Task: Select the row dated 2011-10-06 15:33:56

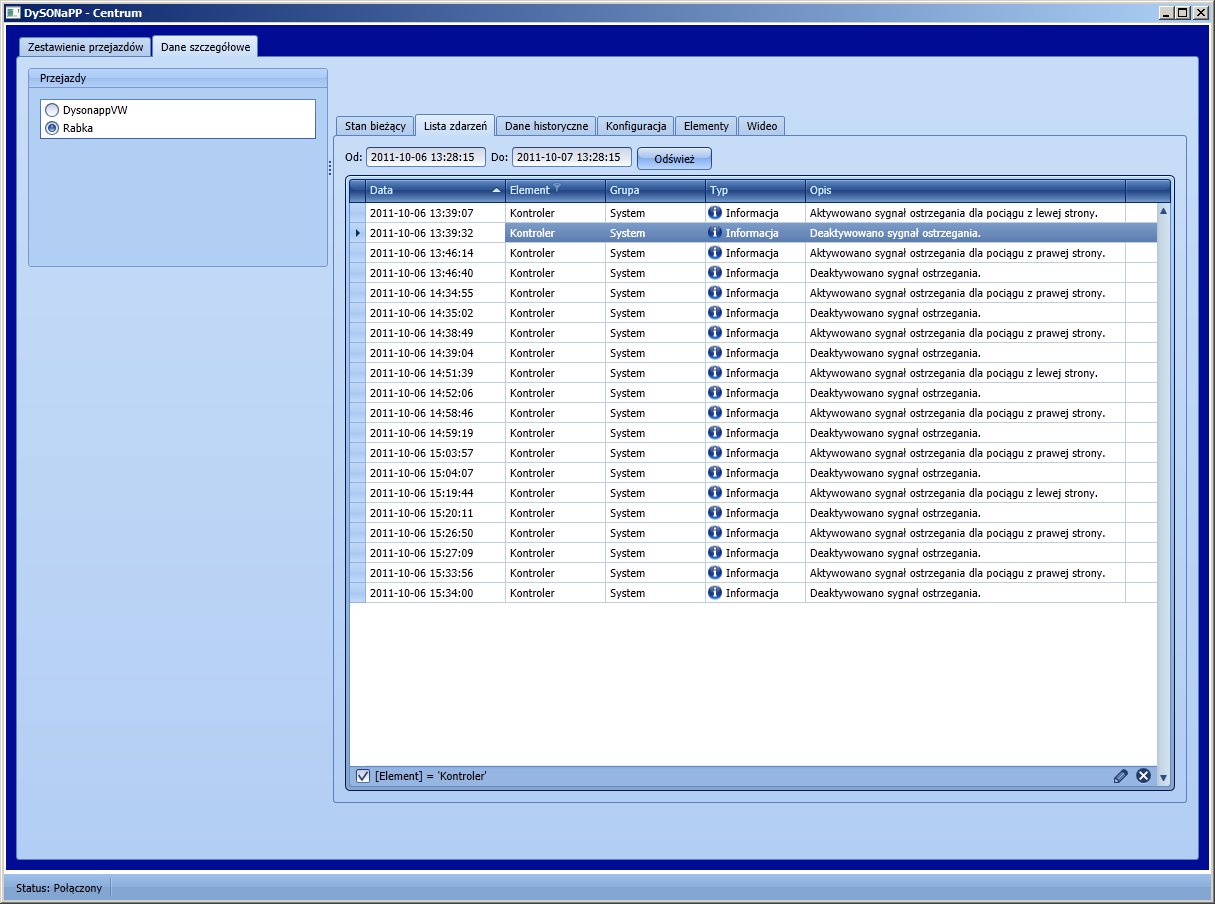Action: 753,573
